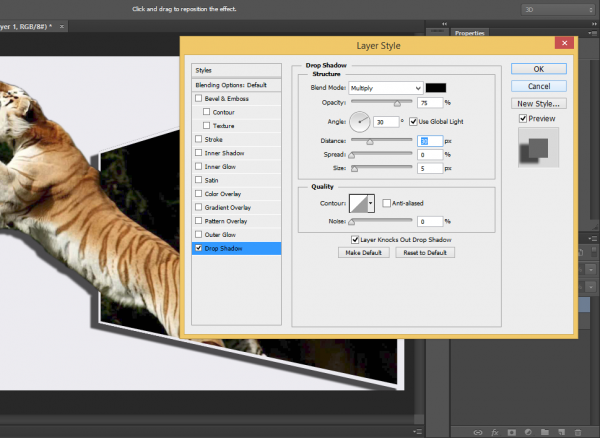
Task: Create a new group folder icon
Action: [x=546, y=431]
